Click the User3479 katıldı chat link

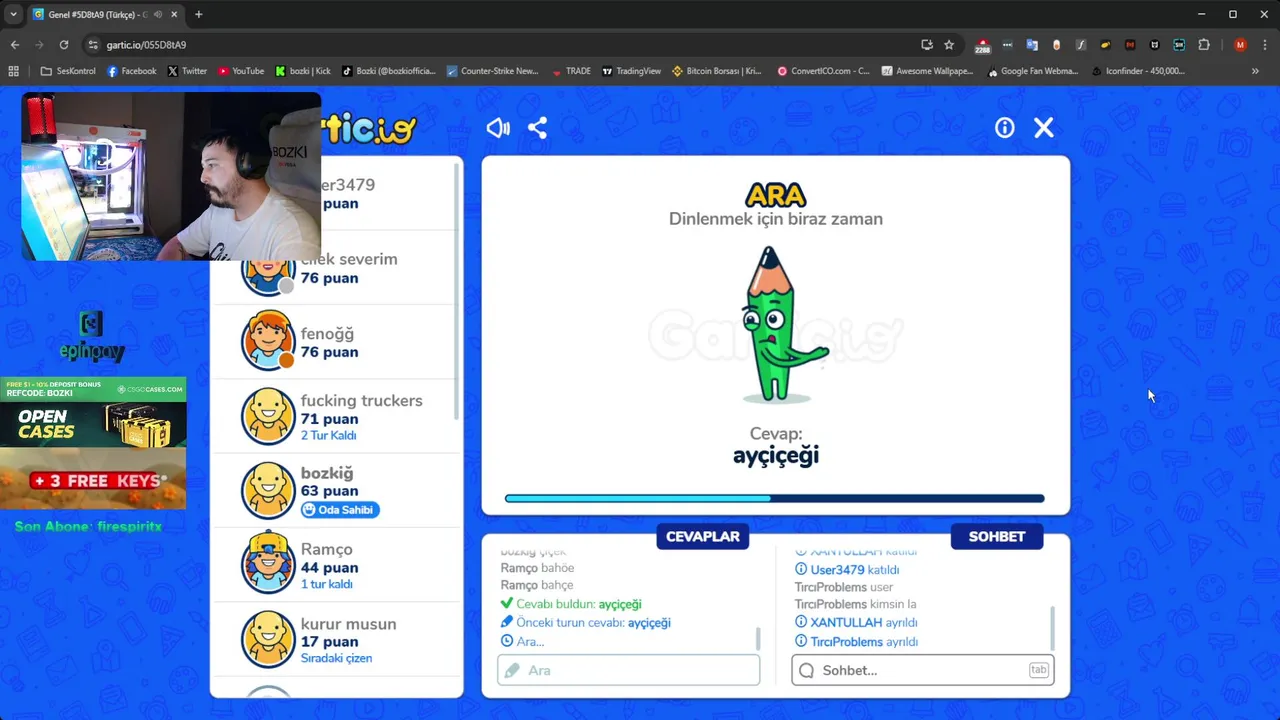[x=847, y=570]
